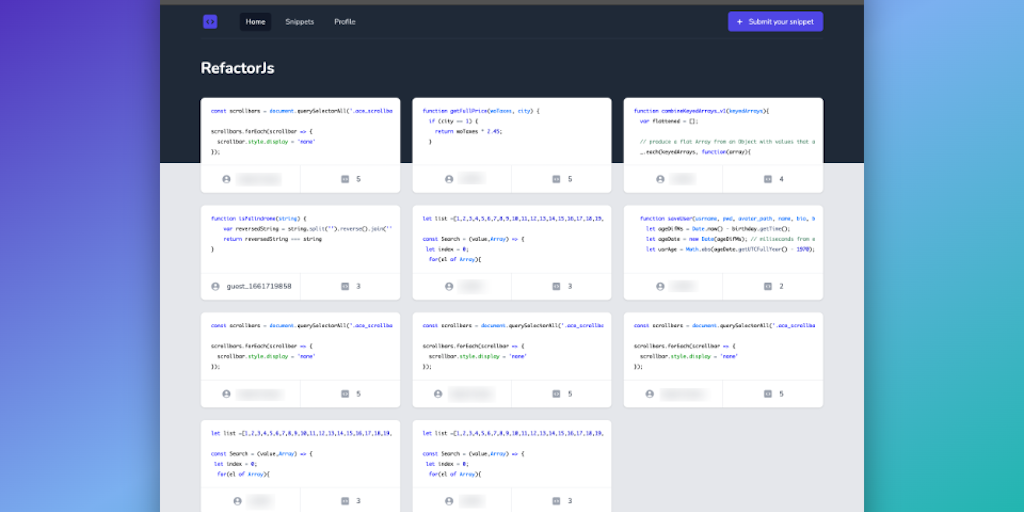Click the comment icon on getFullPrice snippet card
The width and height of the screenshot is (1024, 512).
(556, 179)
